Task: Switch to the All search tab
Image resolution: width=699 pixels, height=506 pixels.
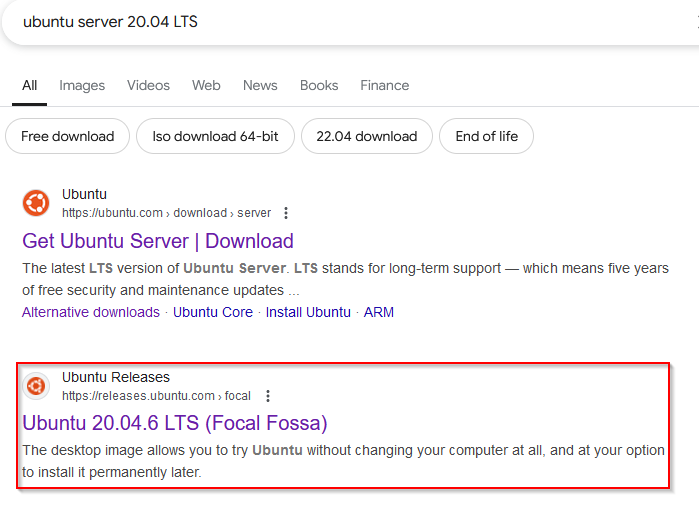Action: (x=29, y=85)
